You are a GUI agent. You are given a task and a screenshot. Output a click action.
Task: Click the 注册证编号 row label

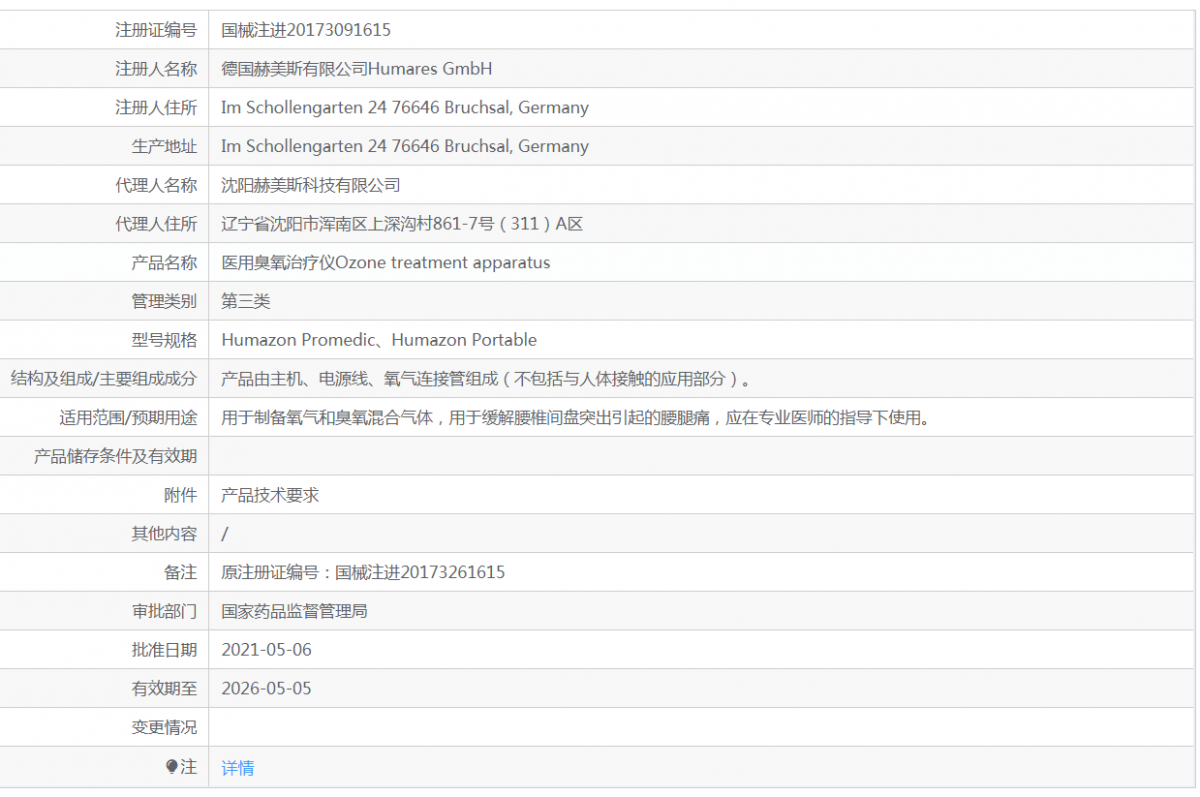click(156, 30)
